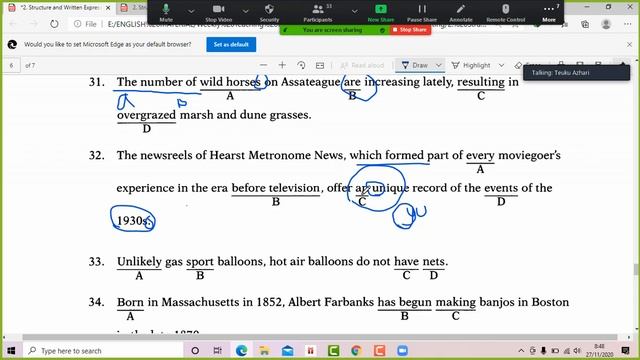
Task: Click the Type here to search box
Action: tap(102, 351)
